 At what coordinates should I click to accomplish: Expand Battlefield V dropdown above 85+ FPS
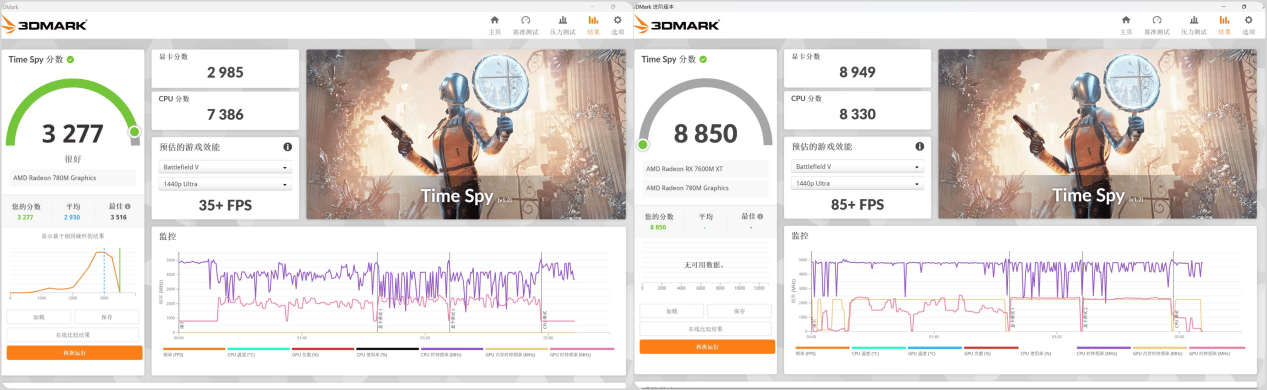pos(857,167)
